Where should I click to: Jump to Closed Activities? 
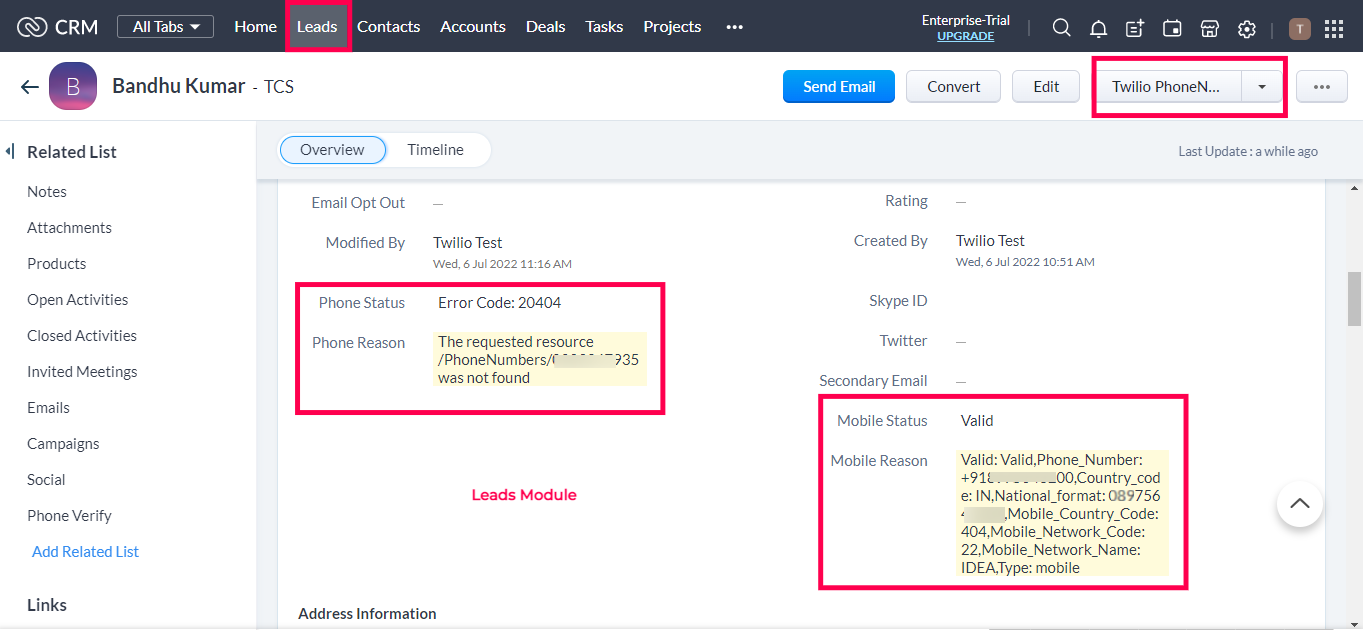[x=82, y=336]
